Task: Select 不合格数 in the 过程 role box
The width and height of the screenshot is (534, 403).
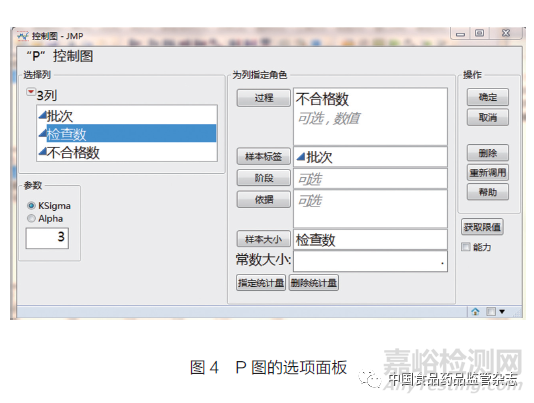Action: tap(322, 99)
